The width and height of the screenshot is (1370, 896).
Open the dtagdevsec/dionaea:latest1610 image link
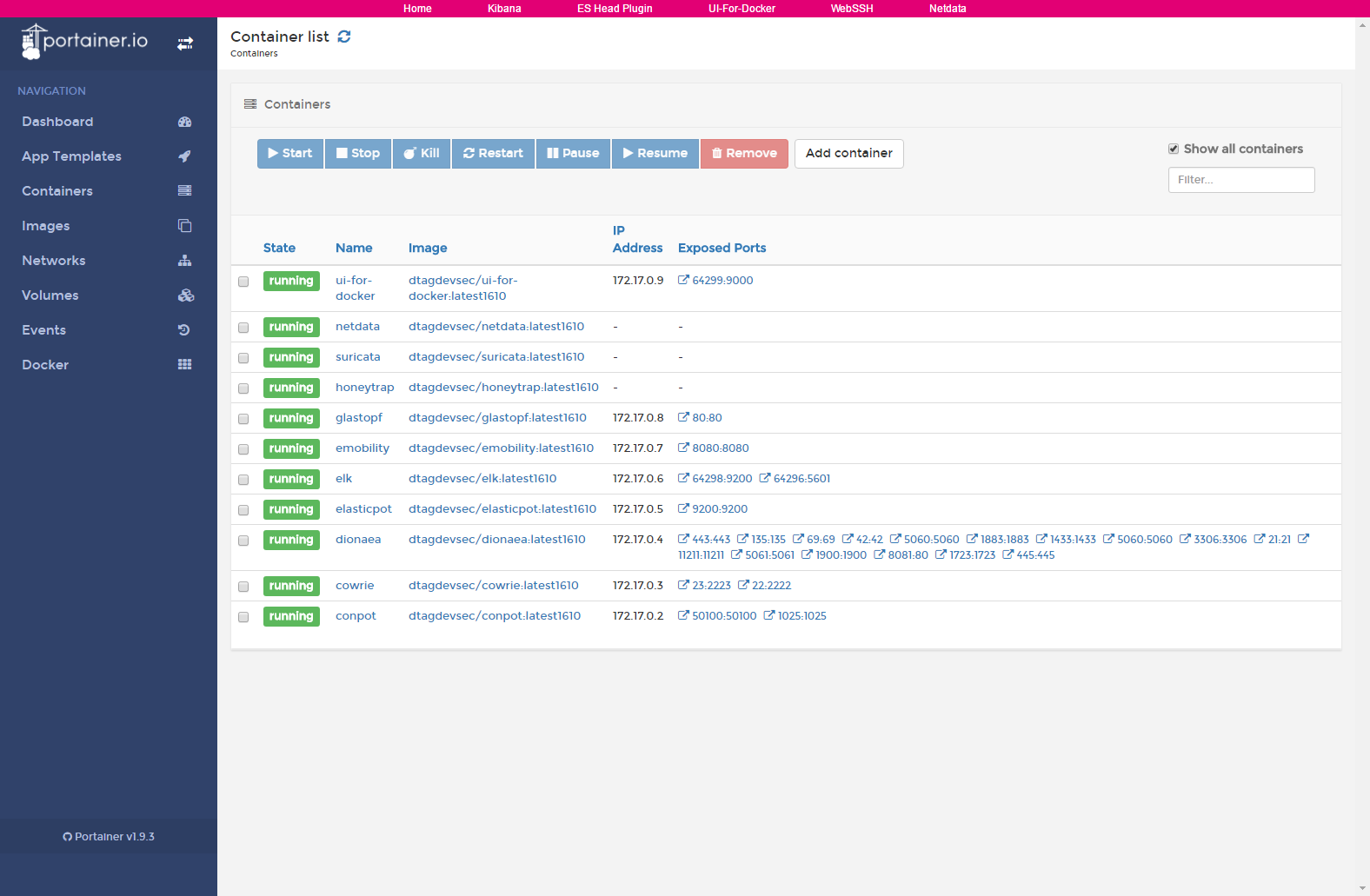(x=497, y=539)
